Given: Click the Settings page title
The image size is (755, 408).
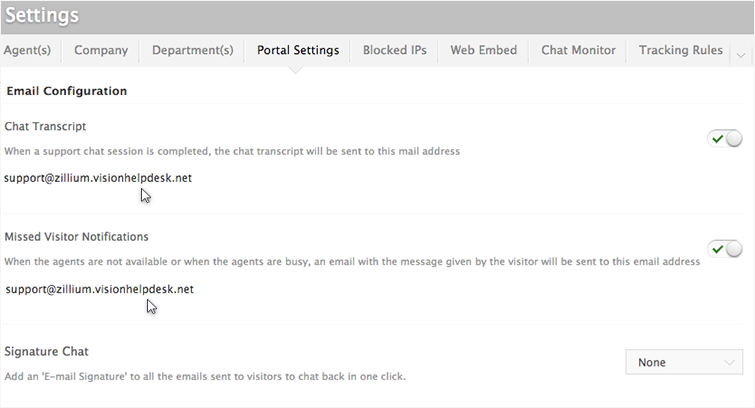Looking at the screenshot, I should pyautogui.click(x=42, y=17).
